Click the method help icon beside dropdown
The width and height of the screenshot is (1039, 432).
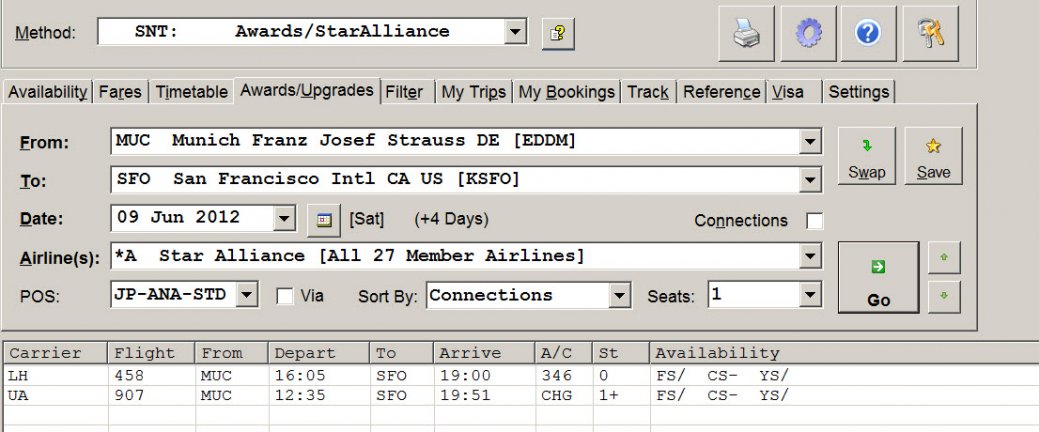coord(558,33)
